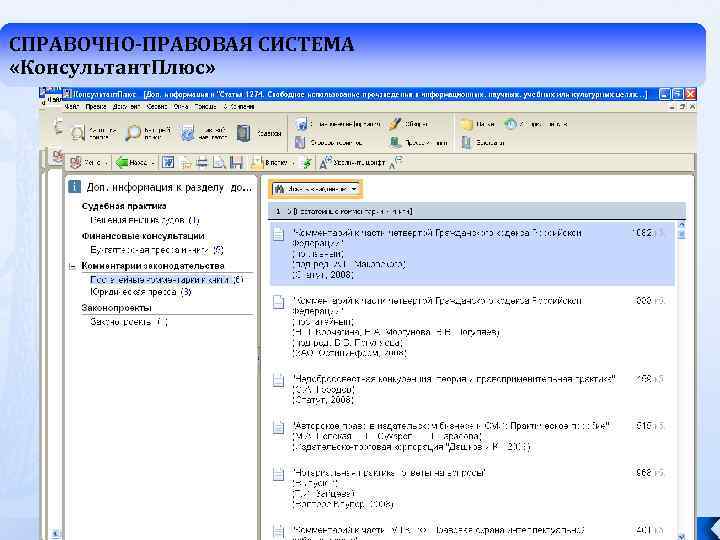720x540 pixels.
Task: Click Финансовые консультации heading
Action: point(143,236)
